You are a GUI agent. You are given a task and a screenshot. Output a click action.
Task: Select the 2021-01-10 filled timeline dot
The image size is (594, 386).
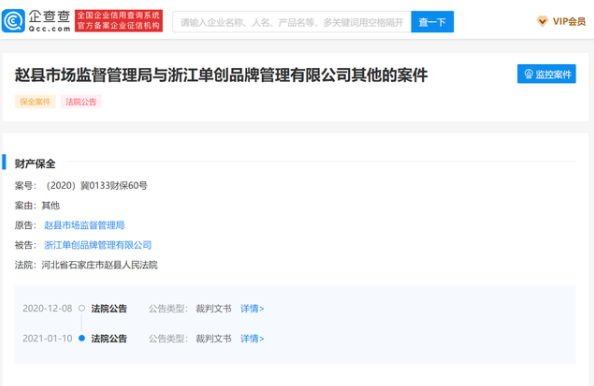pyautogui.click(x=81, y=338)
